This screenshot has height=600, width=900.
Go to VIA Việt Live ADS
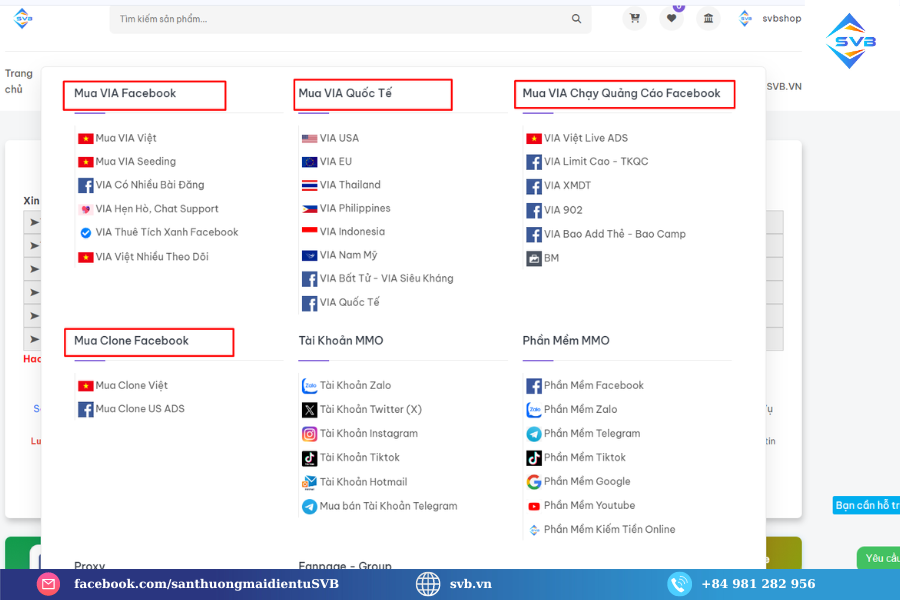click(x=586, y=139)
